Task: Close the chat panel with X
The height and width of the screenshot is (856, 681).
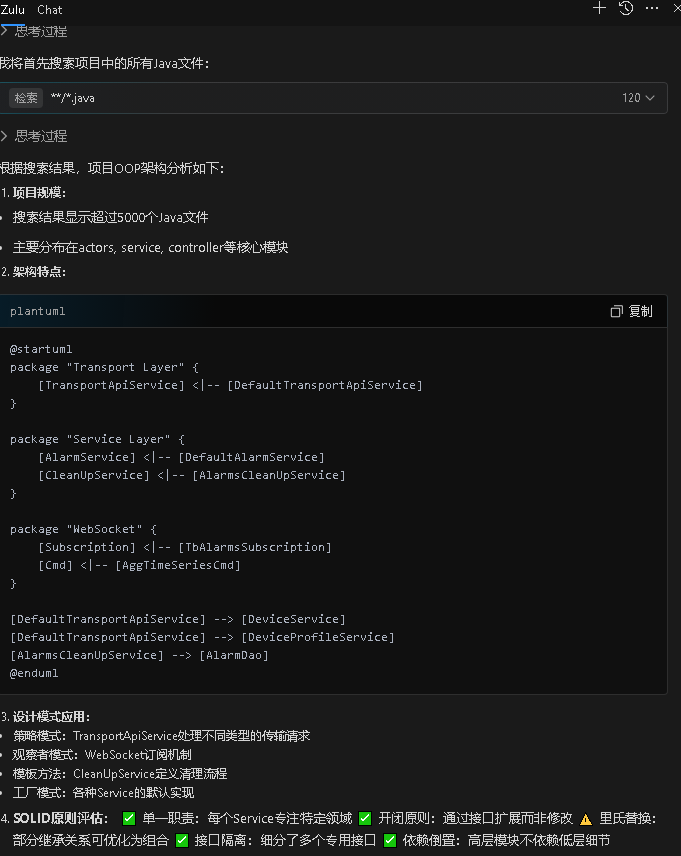Action: [676, 8]
